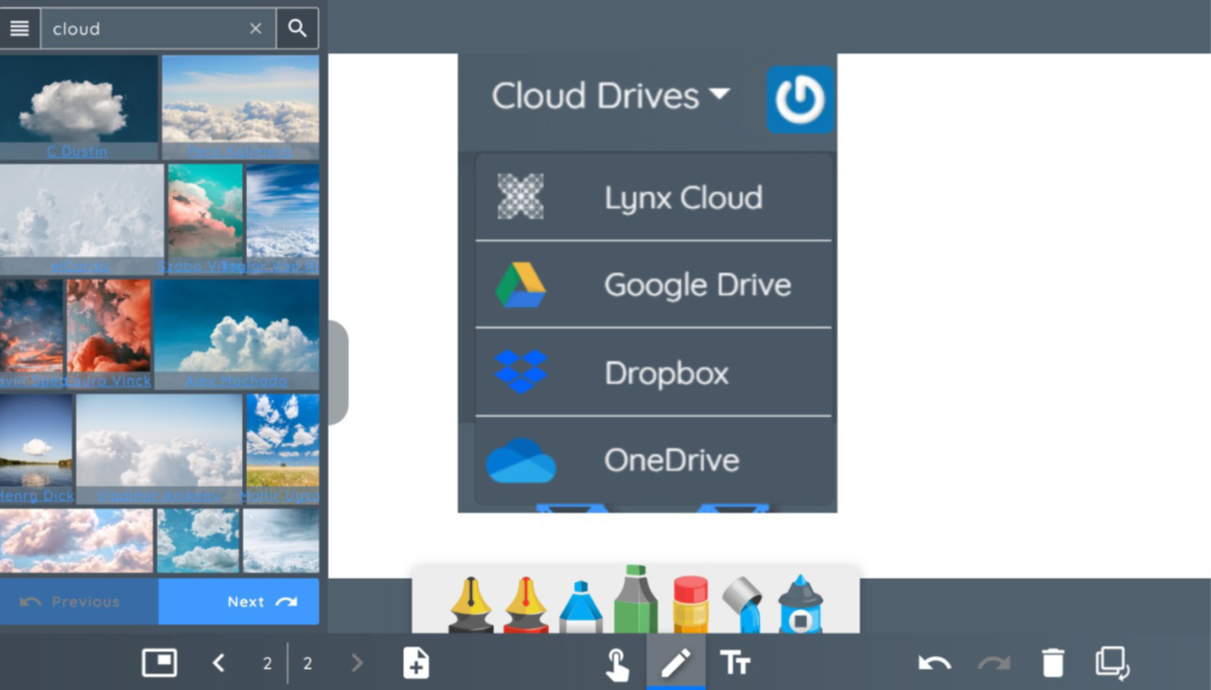
Task: Select the blue pen tool
Action: 581,607
